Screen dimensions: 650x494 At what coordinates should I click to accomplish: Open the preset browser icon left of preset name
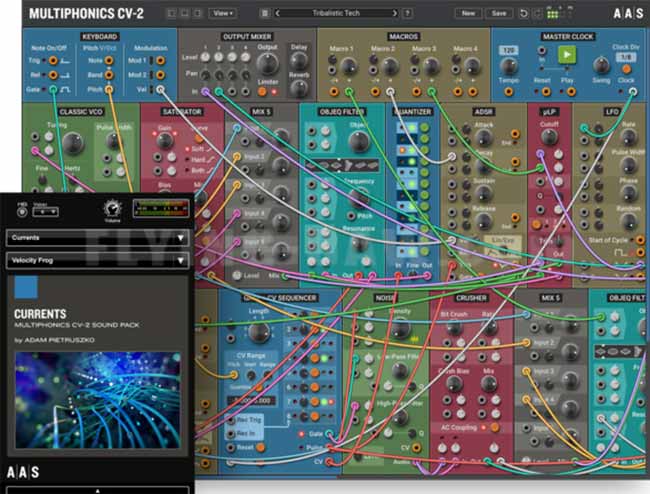(264, 13)
